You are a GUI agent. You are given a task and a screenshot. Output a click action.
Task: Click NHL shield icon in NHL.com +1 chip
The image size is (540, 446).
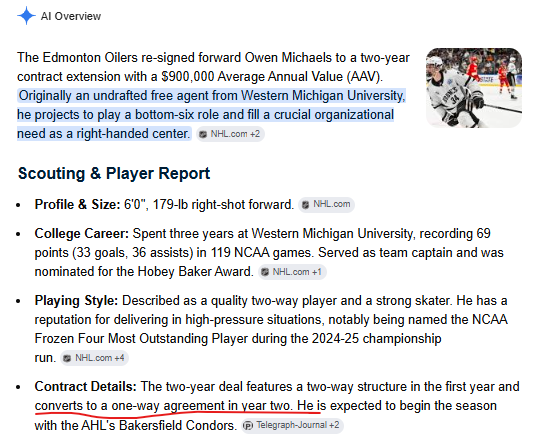[x=265, y=272]
